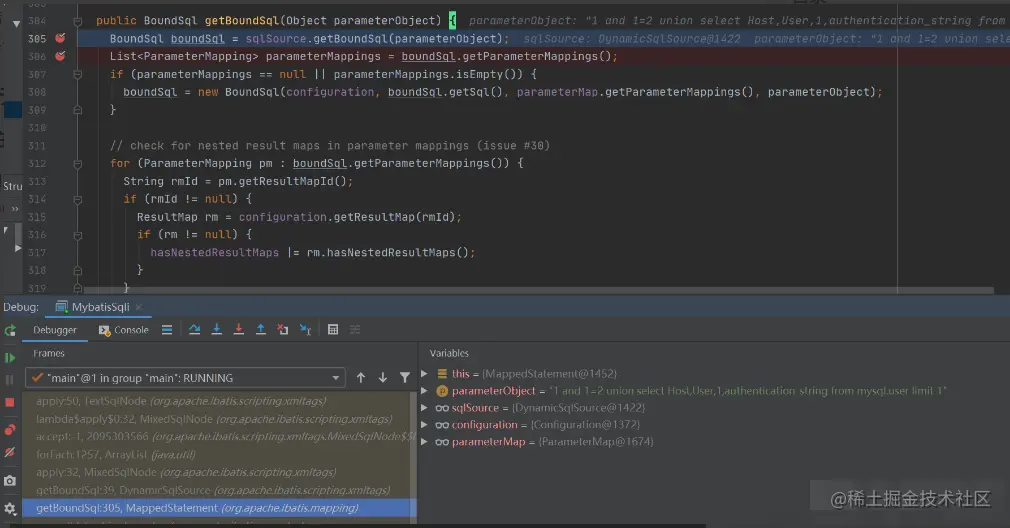Click the Rerun MybatisSqli debug icon

pyautogui.click(x=10, y=330)
